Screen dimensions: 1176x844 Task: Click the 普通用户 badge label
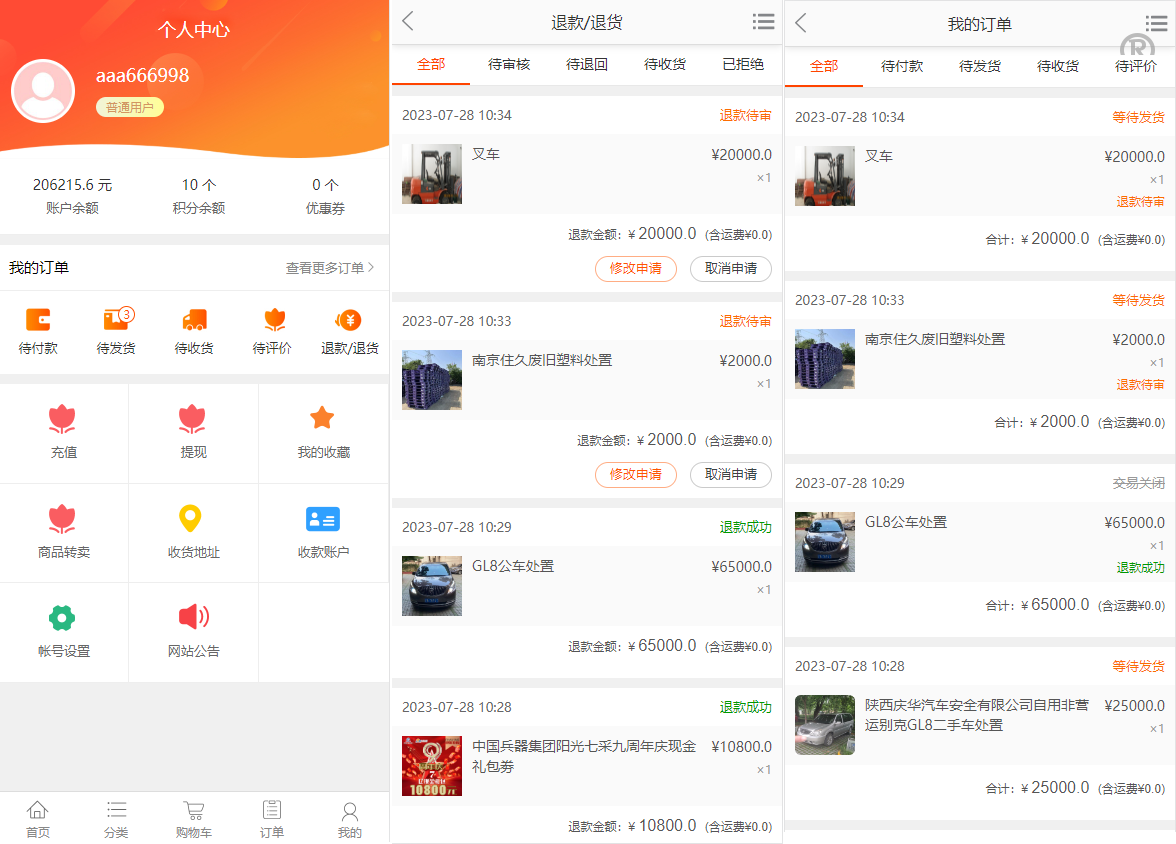click(131, 106)
